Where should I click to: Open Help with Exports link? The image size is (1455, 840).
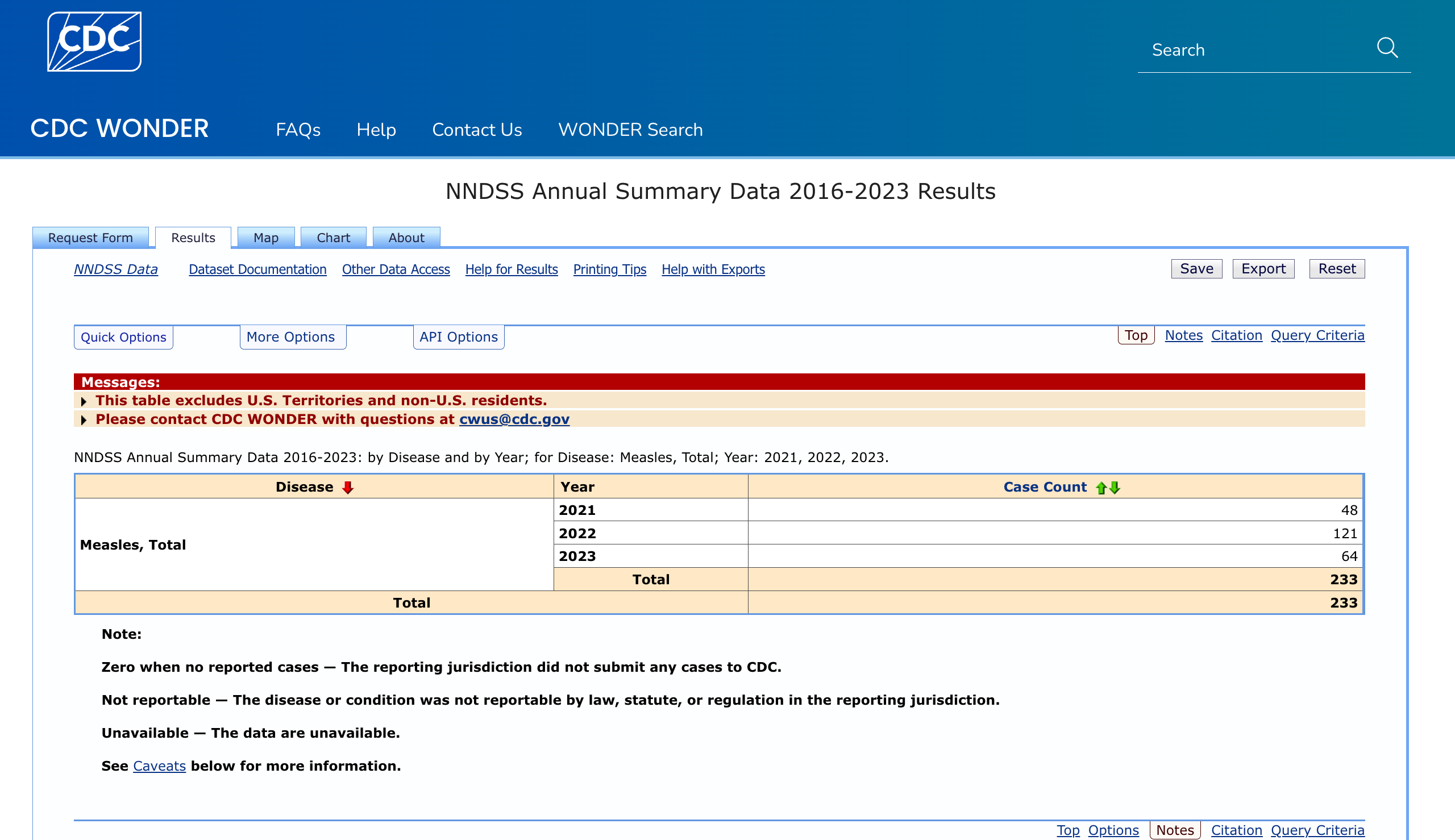click(x=713, y=269)
